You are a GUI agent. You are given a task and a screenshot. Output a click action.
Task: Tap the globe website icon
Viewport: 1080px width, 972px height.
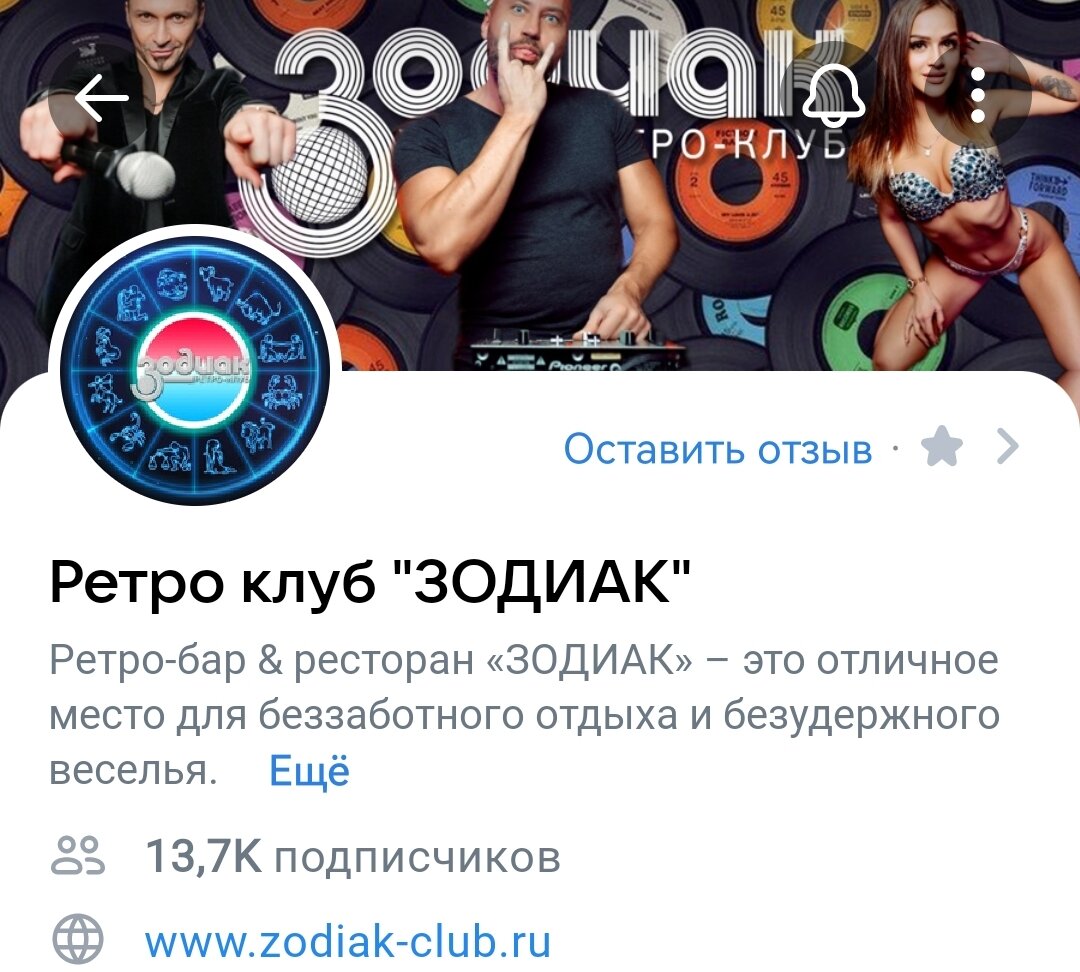tap(78, 939)
